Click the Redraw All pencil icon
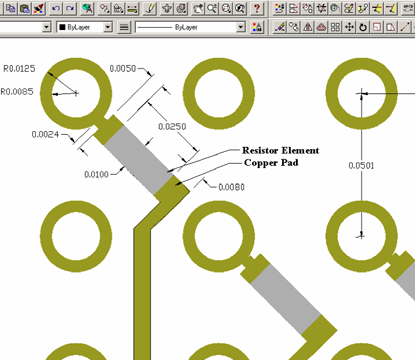This screenshot has height=360, width=415. pos(150,8)
